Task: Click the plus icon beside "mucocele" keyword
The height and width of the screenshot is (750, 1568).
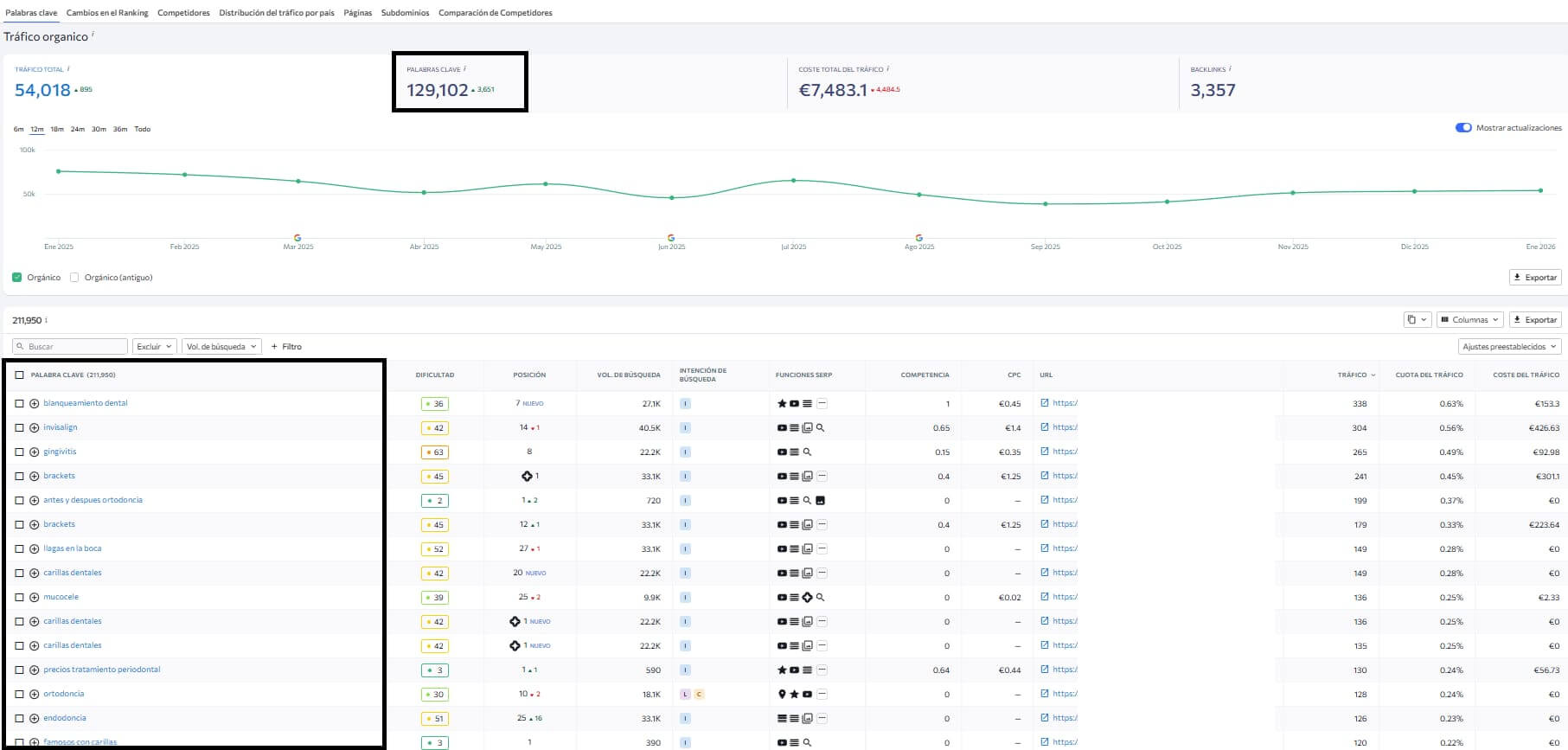Action: tap(35, 598)
